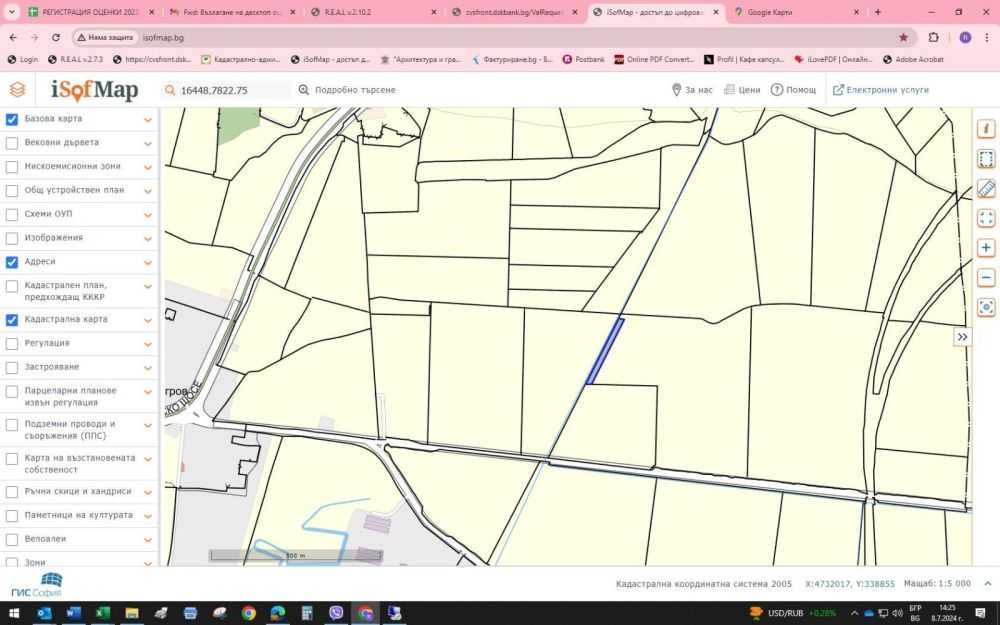Click the locate my position icon

coord(986,307)
